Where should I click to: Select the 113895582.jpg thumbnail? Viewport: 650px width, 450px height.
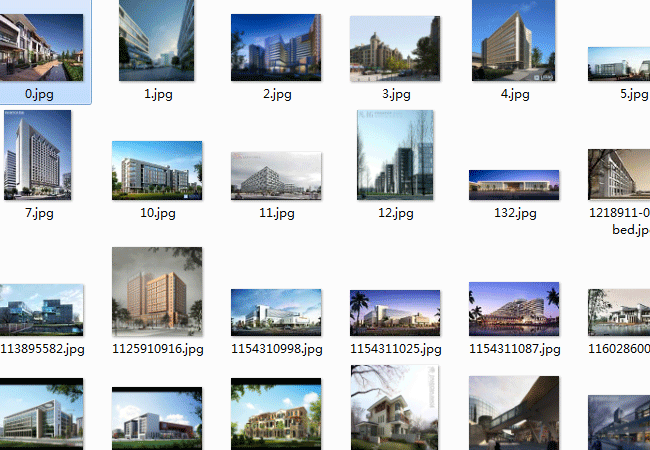click(41, 310)
